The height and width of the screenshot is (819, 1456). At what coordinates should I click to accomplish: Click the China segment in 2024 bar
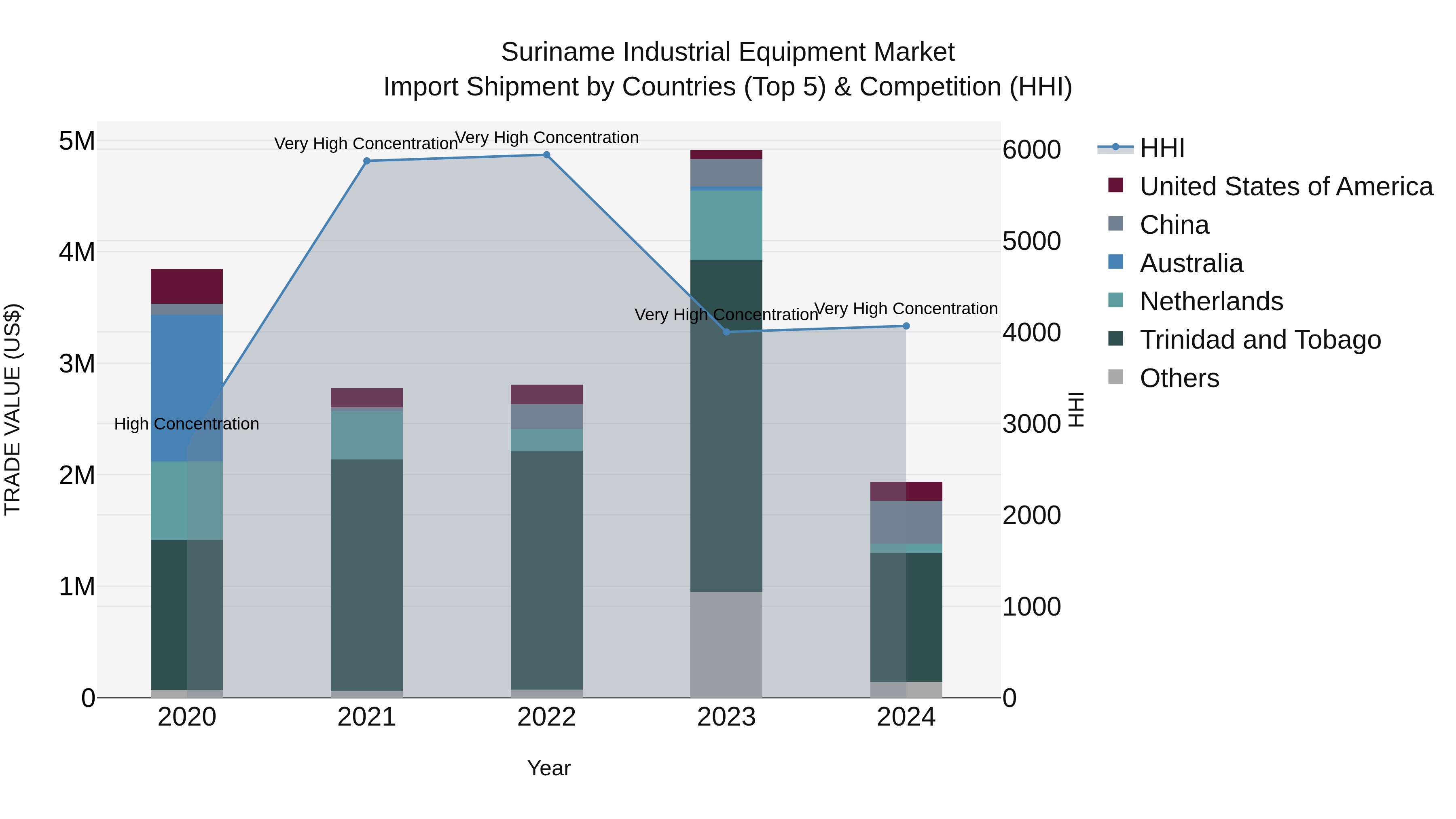pyautogui.click(x=906, y=522)
